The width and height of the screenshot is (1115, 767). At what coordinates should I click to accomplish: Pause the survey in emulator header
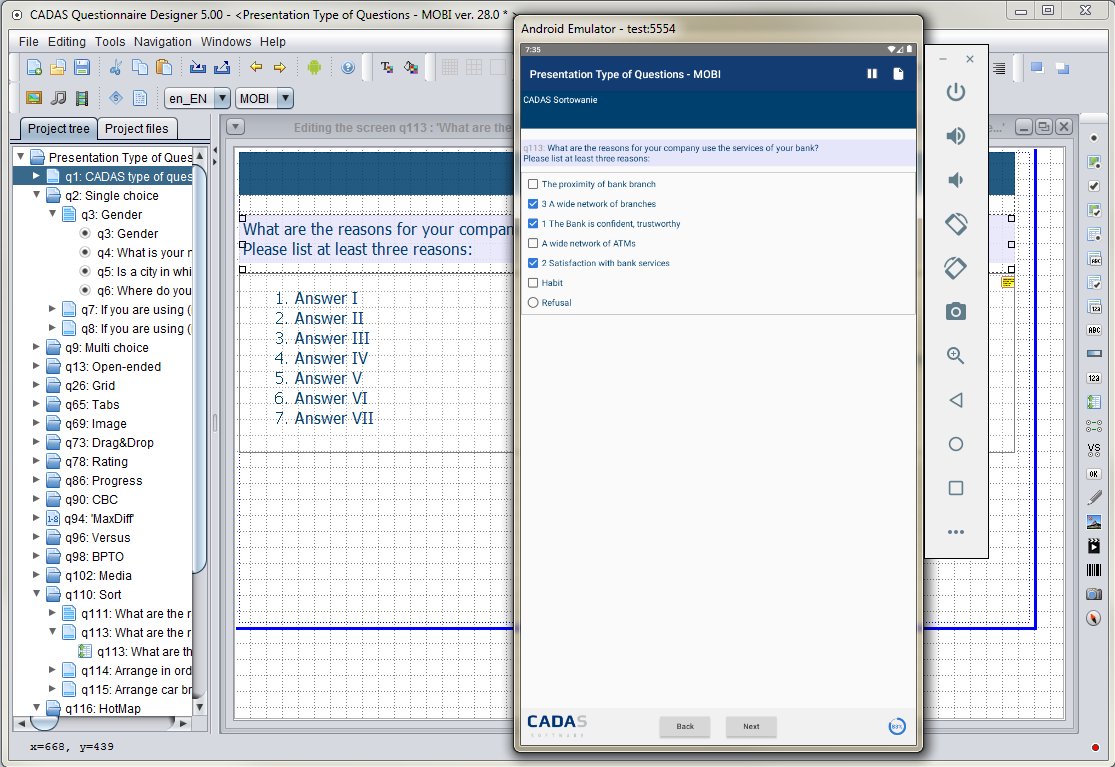(x=872, y=74)
